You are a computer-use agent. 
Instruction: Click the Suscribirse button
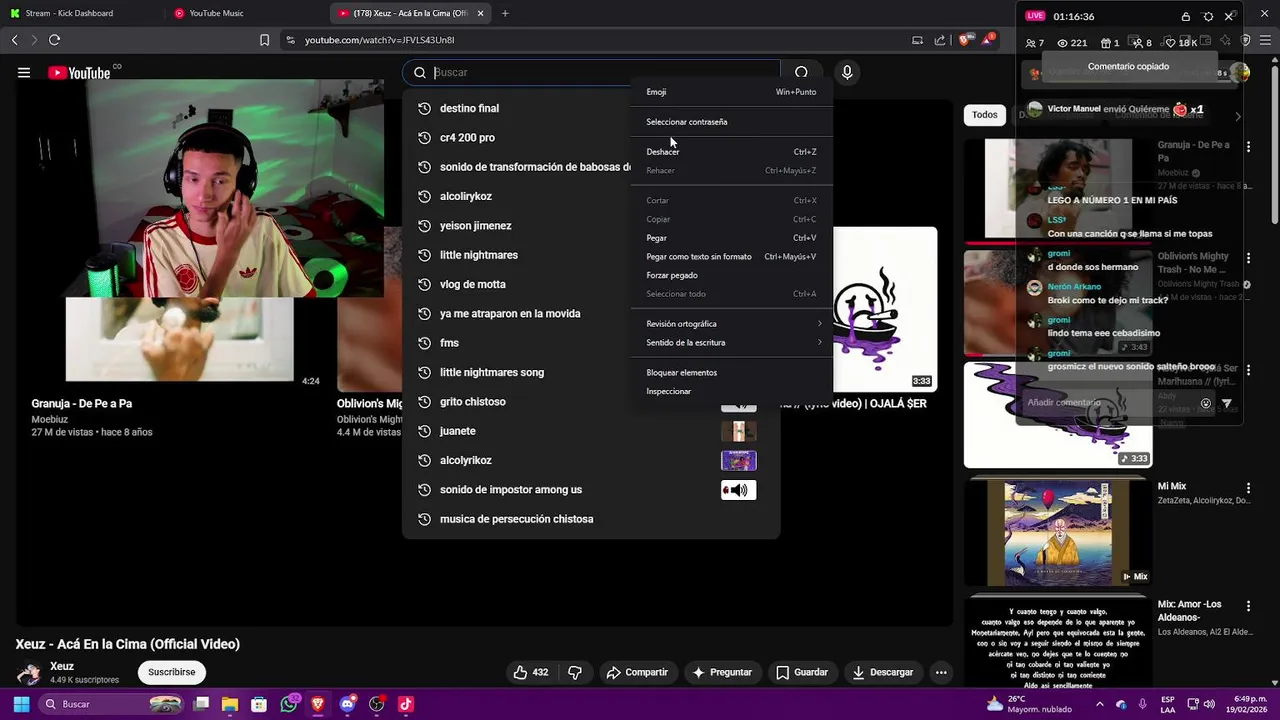[x=172, y=672]
